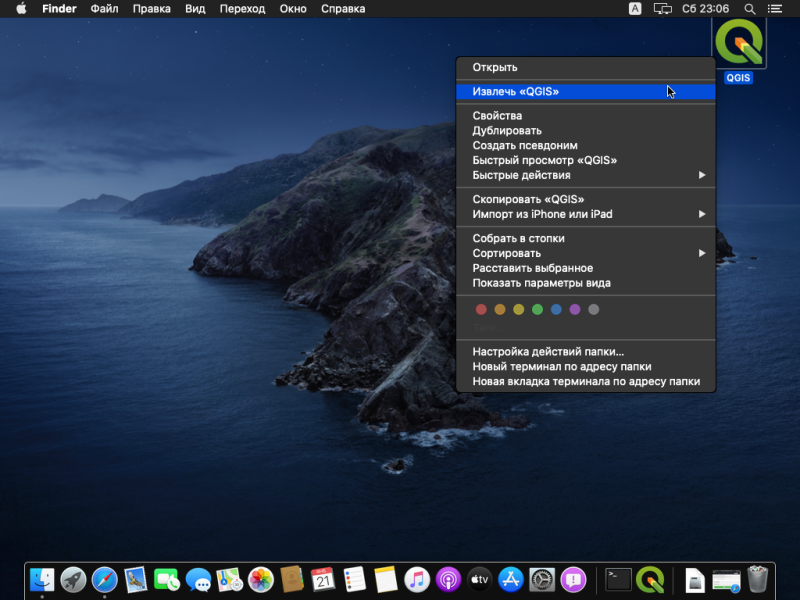Apply the green tag color
This screenshot has width=800, height=600.
pos(537,309)
